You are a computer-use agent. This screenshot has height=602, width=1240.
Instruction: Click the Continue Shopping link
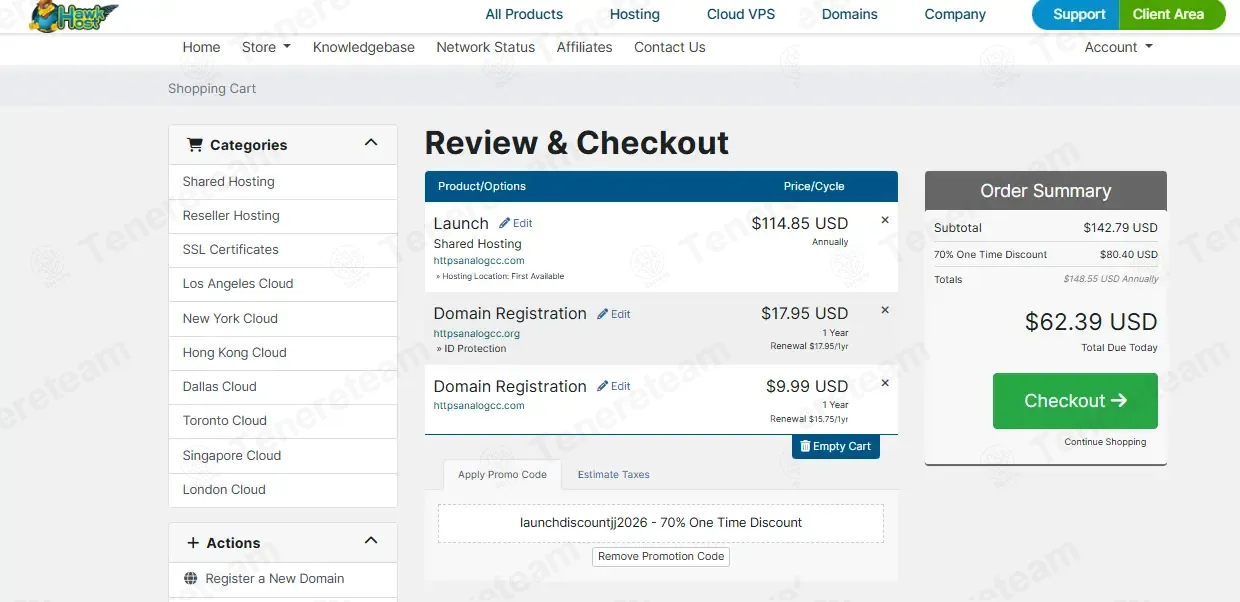tap(1105, 442)
